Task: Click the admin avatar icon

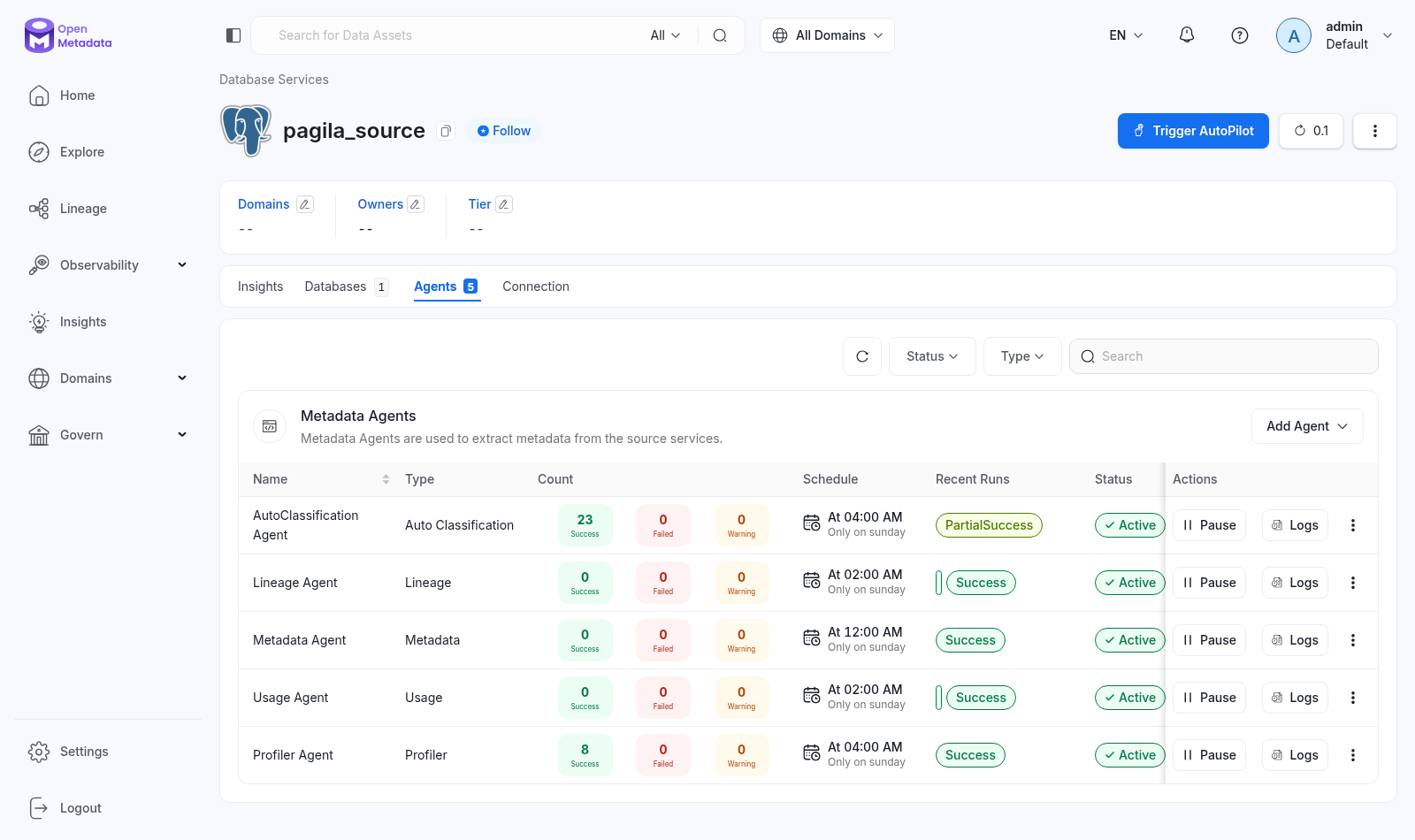Action: pyautogui.click(x=1294, y=35)
